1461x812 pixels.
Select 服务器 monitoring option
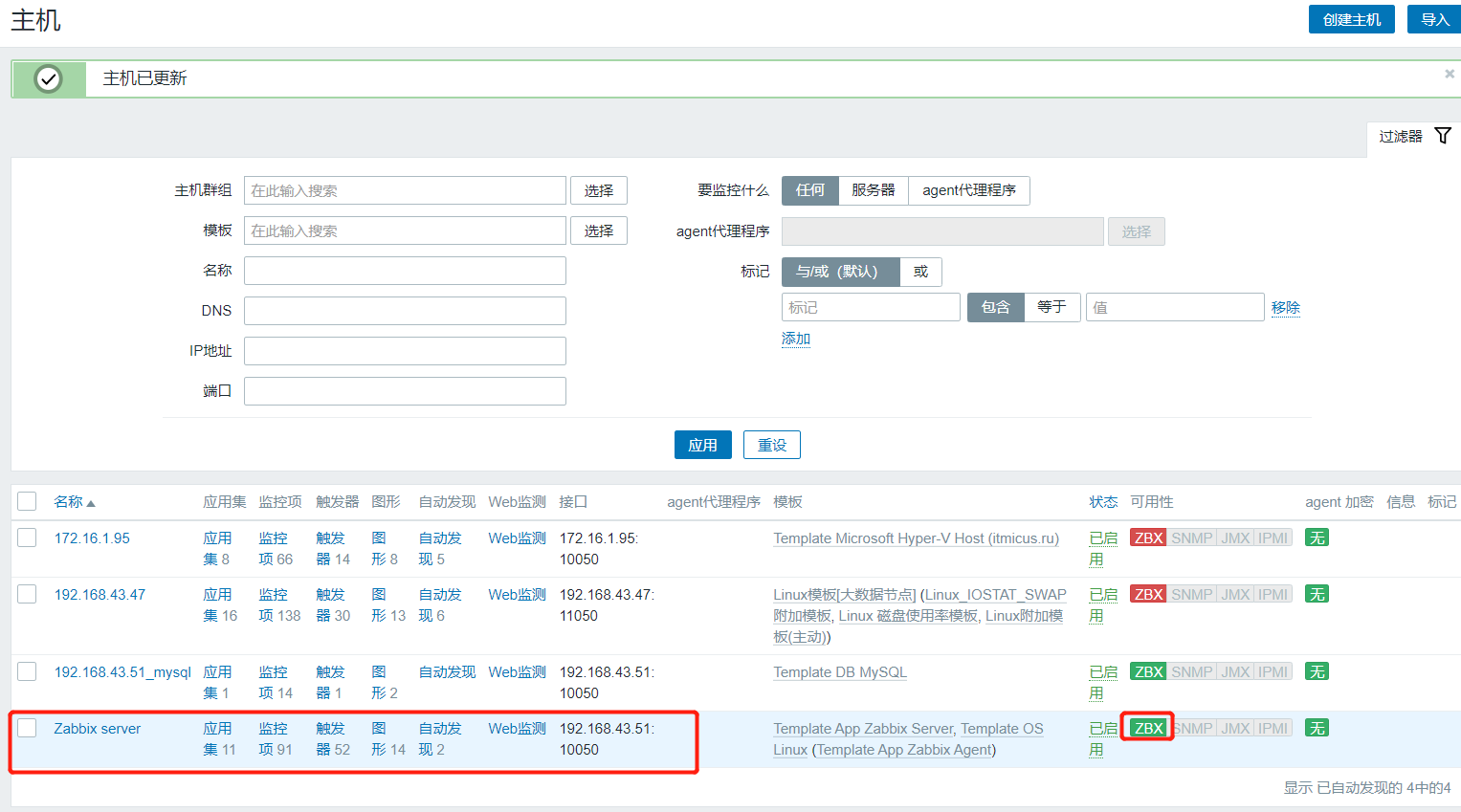(x=874, y=190)
